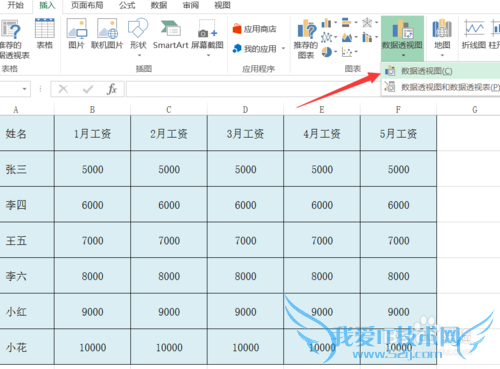Expand the 我的应用 my apps dropdown
The height and width of the screenshot is (369, 500).
point(283,49)
